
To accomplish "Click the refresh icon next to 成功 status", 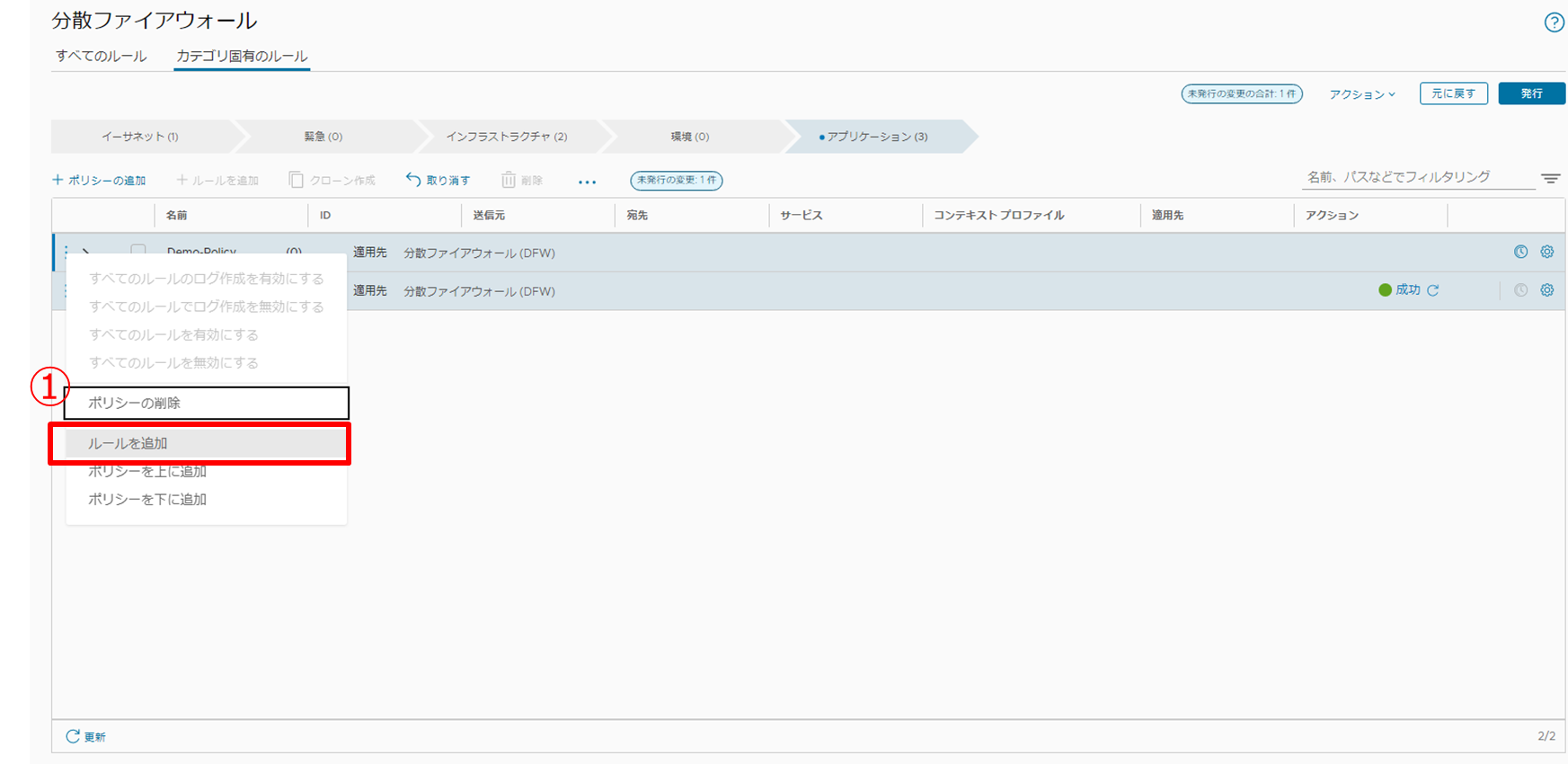I will click(1433, 290).
